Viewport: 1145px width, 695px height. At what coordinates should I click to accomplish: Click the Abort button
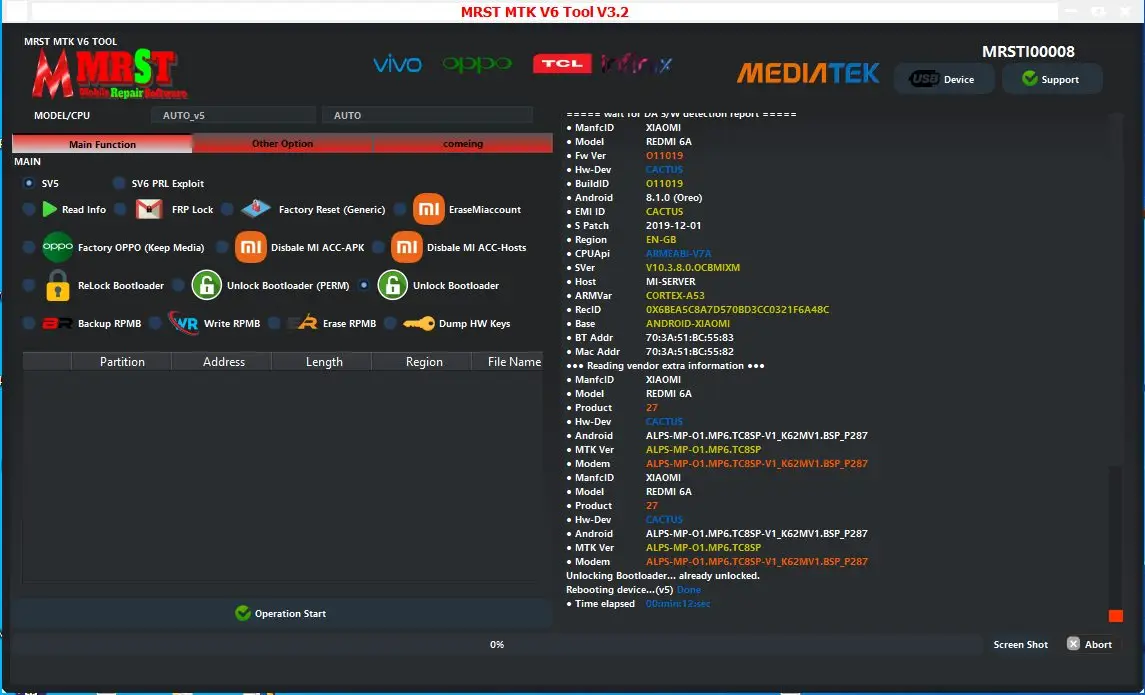[x=1090, y=644]
